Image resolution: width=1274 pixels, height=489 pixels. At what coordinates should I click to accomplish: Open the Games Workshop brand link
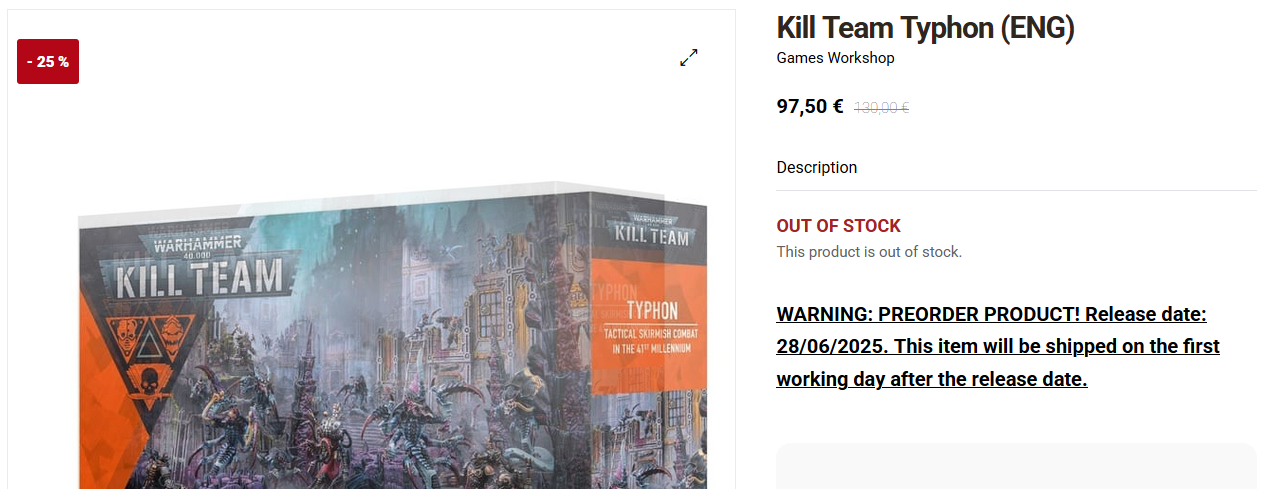point(835,58)
